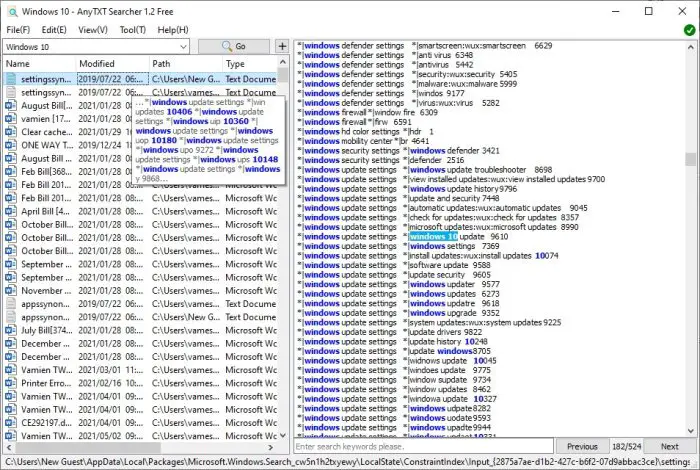Click Word icon next to Printer Erro file

(11, 383)
